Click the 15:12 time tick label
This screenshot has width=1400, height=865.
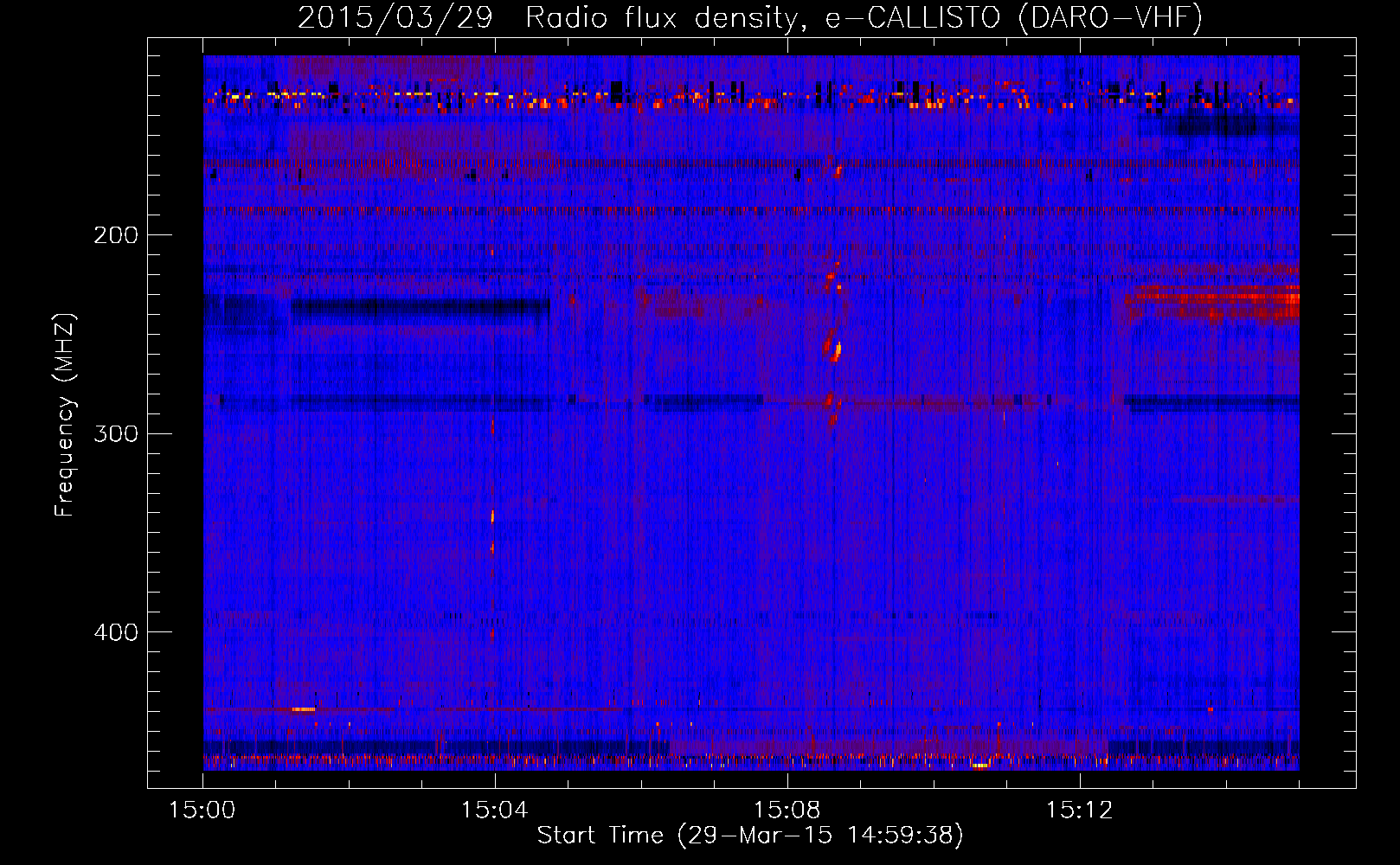pyautogui.click(x=1079, y=811)
